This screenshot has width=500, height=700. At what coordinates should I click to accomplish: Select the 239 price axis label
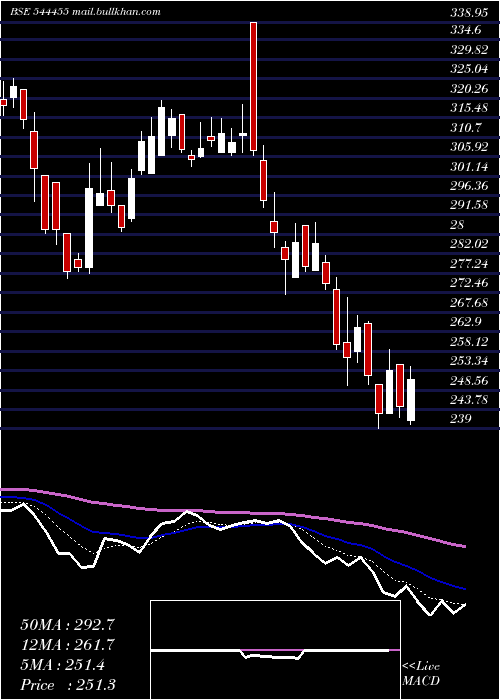[x=461, y=419]
